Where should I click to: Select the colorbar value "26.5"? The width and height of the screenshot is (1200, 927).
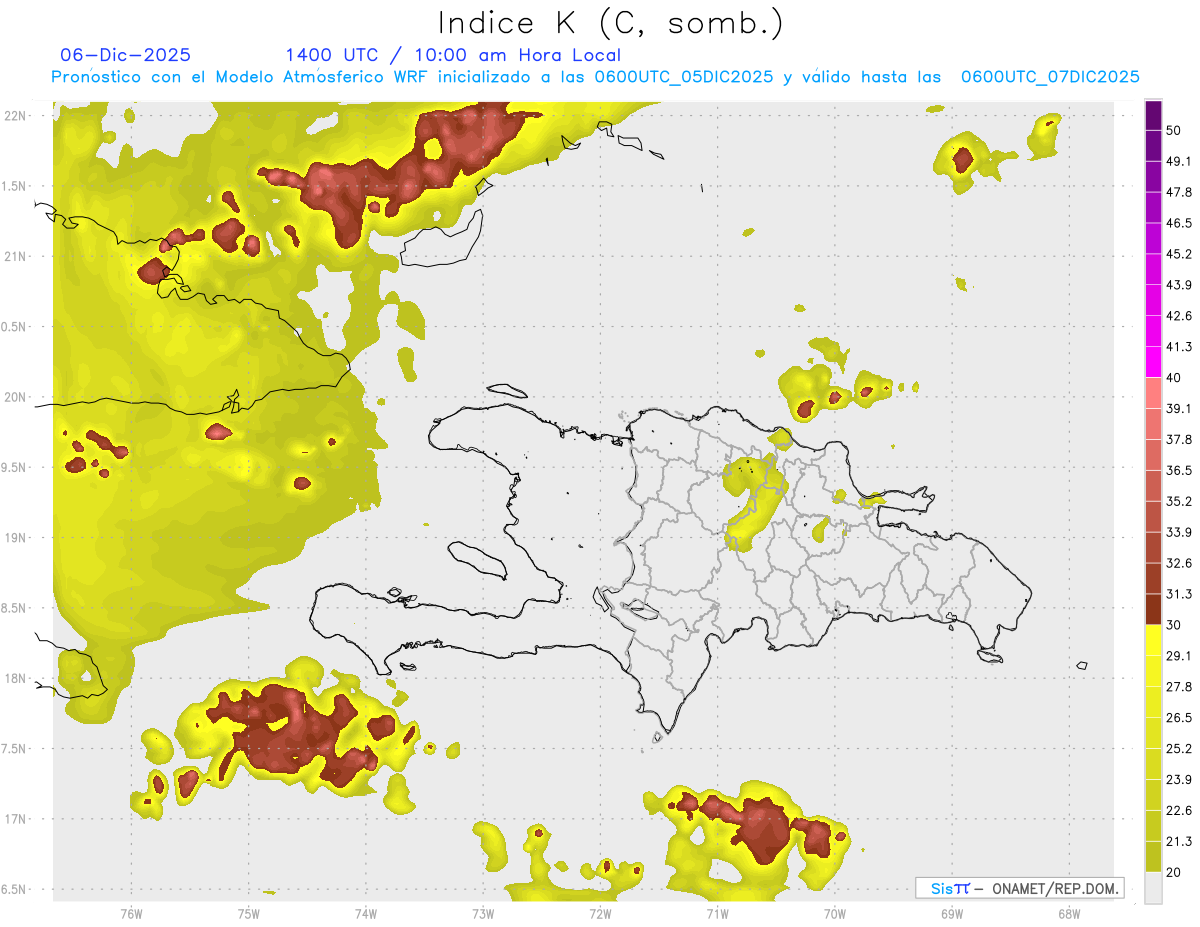1179,718
